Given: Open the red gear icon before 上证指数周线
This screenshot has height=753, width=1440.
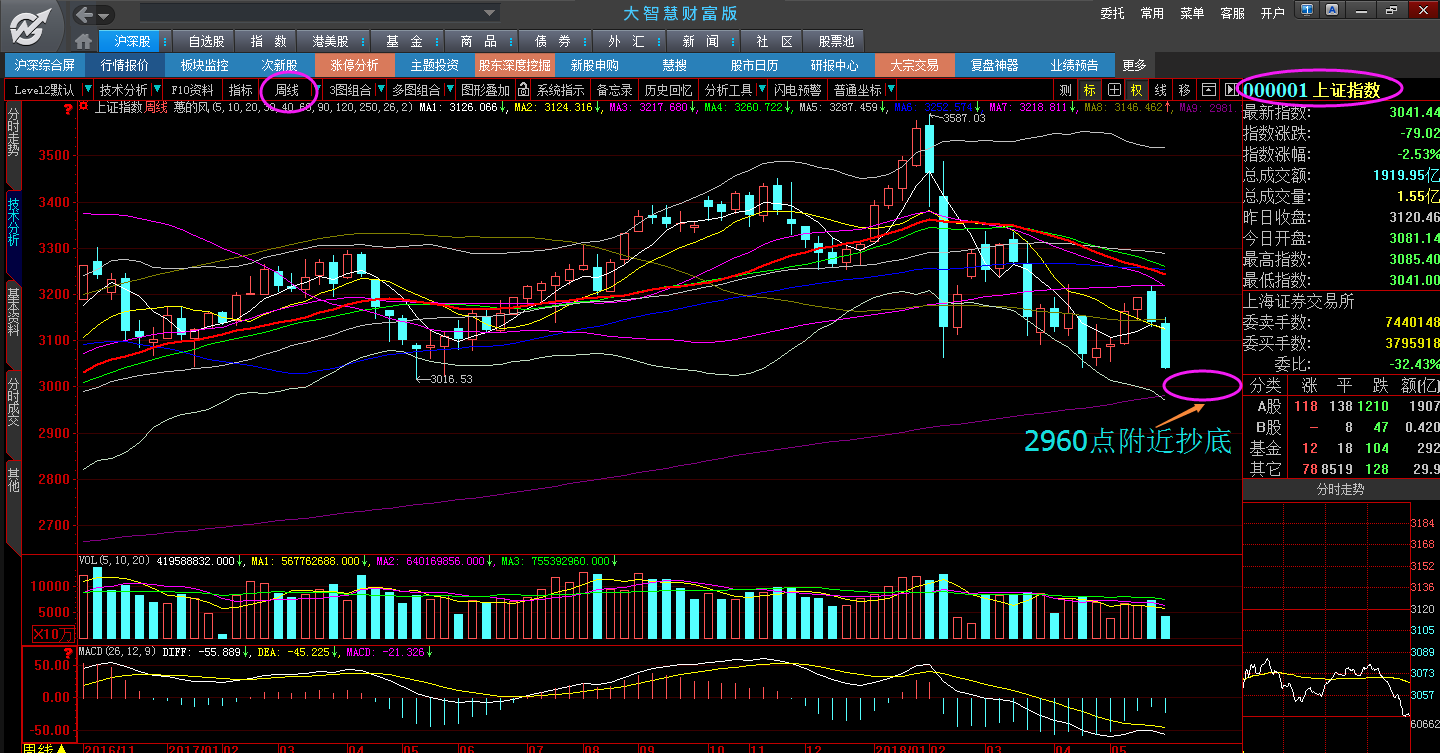Looking at the screenshot, I should (x=85, y=107).
